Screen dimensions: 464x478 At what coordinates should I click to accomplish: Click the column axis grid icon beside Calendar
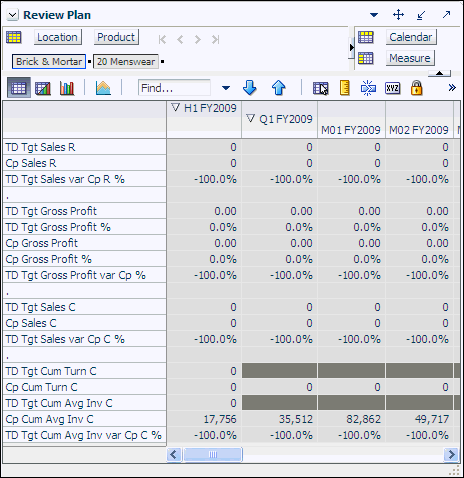[366, 37]
